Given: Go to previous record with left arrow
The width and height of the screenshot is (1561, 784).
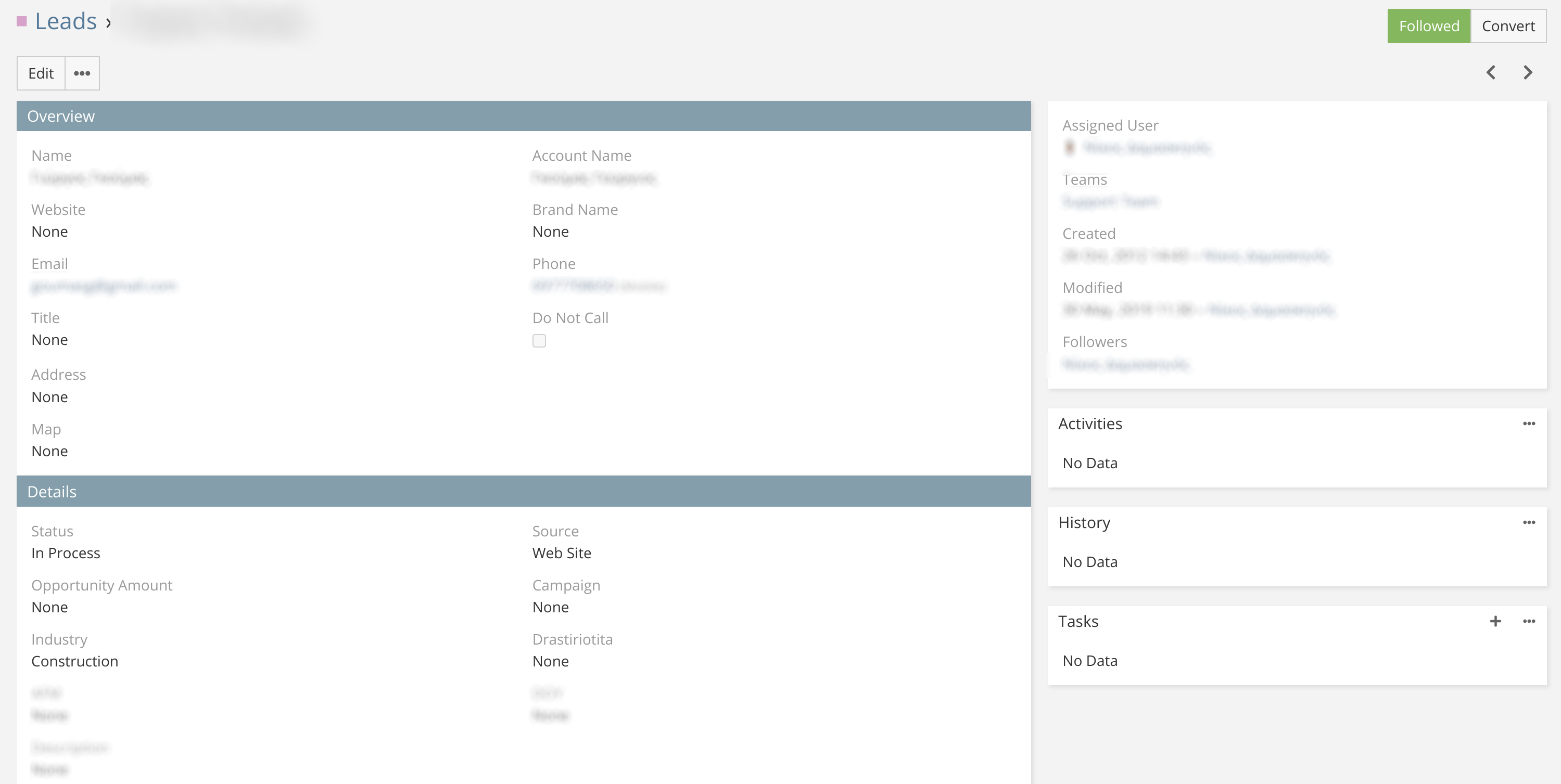Looking at the screenshot, I should click(1491, 73).
